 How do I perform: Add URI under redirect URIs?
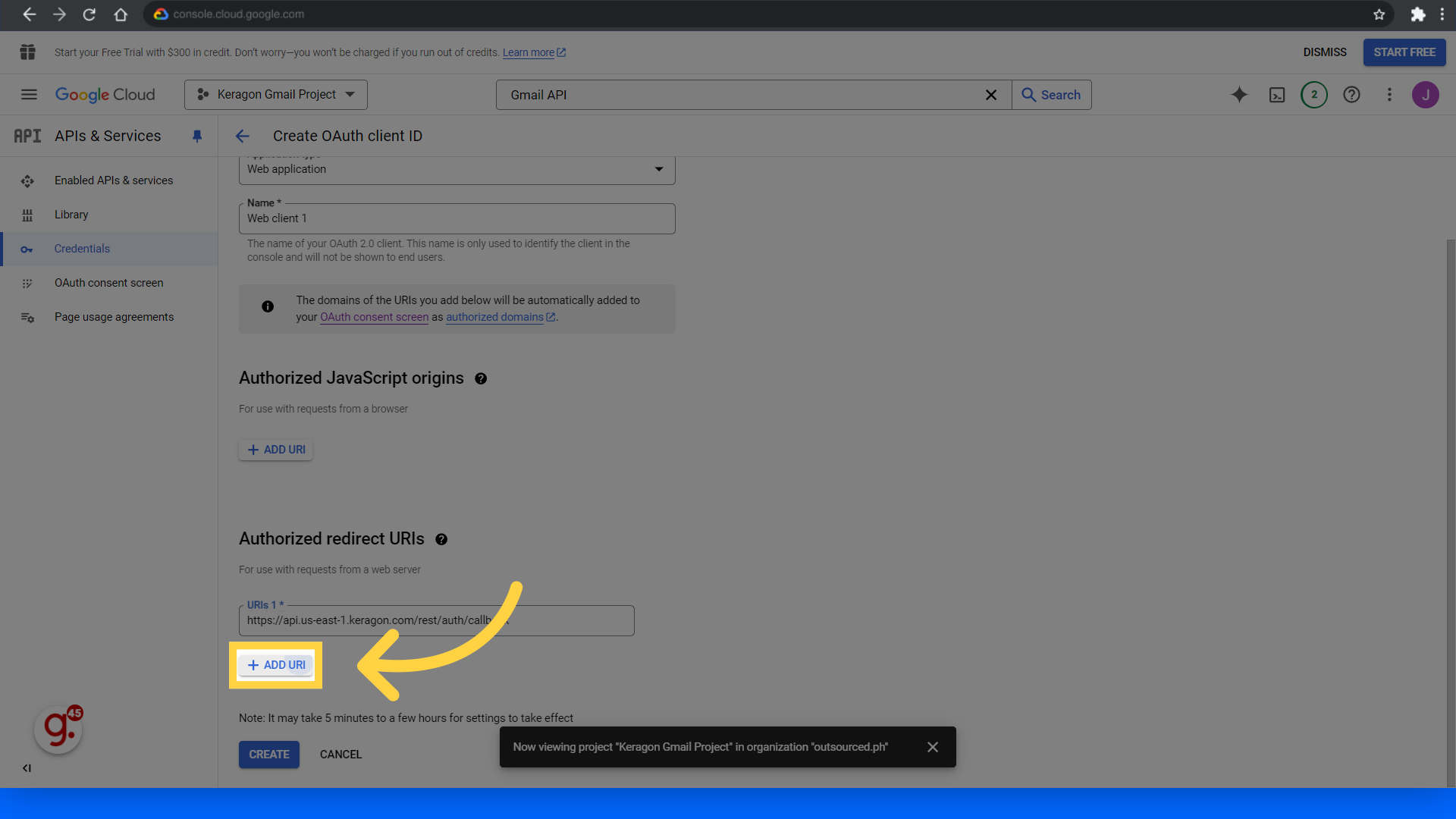pyautogui.click(x=276, y=665)
